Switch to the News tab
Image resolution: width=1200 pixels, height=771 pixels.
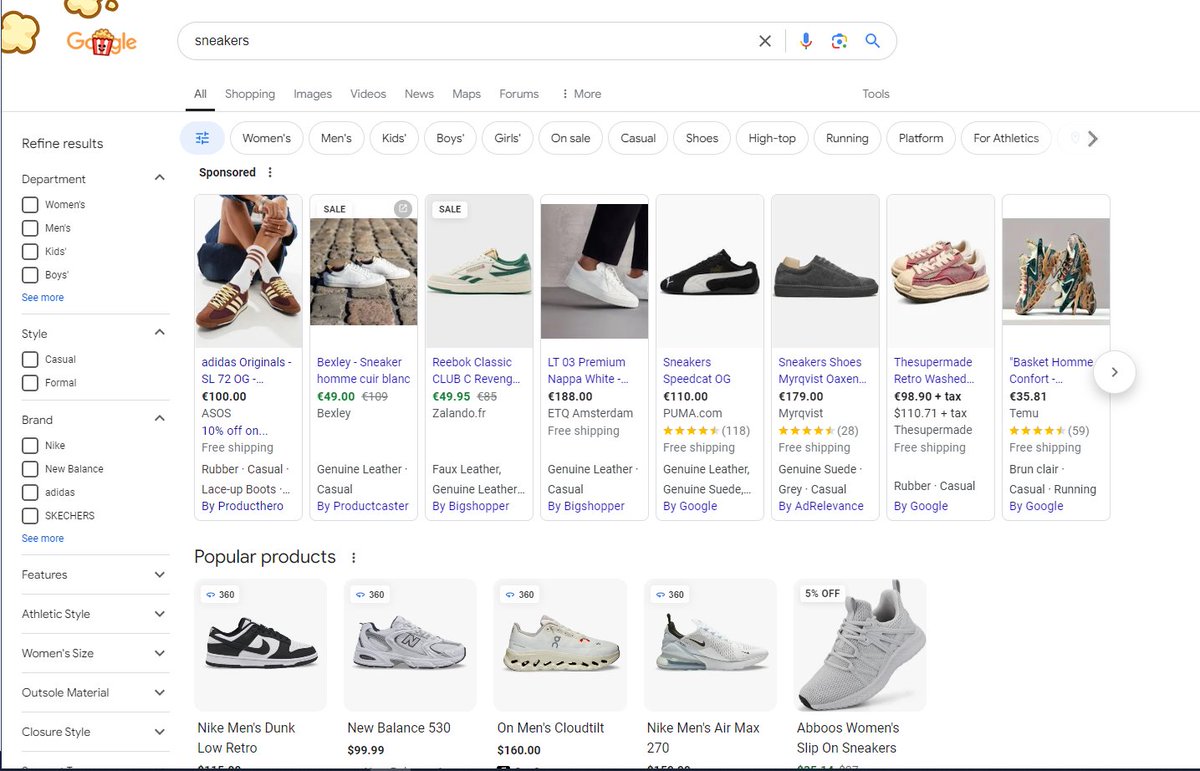(x=419, y=94)
